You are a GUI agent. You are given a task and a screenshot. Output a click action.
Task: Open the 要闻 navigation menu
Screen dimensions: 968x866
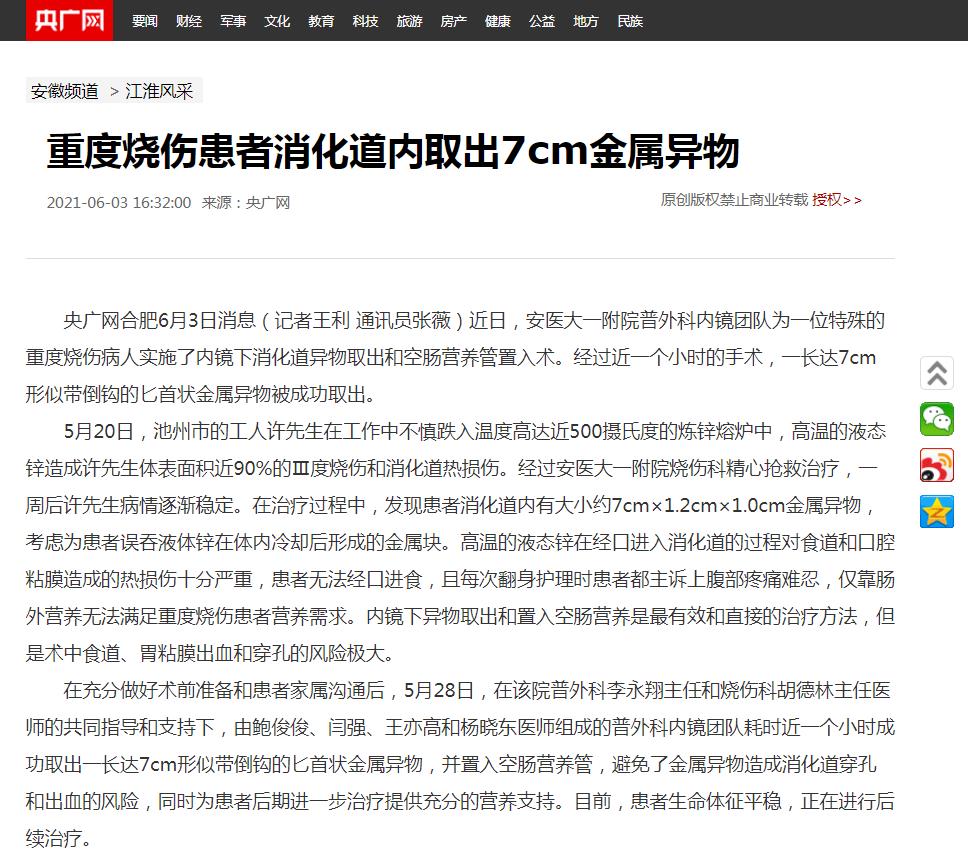click(x=145, y=21)
